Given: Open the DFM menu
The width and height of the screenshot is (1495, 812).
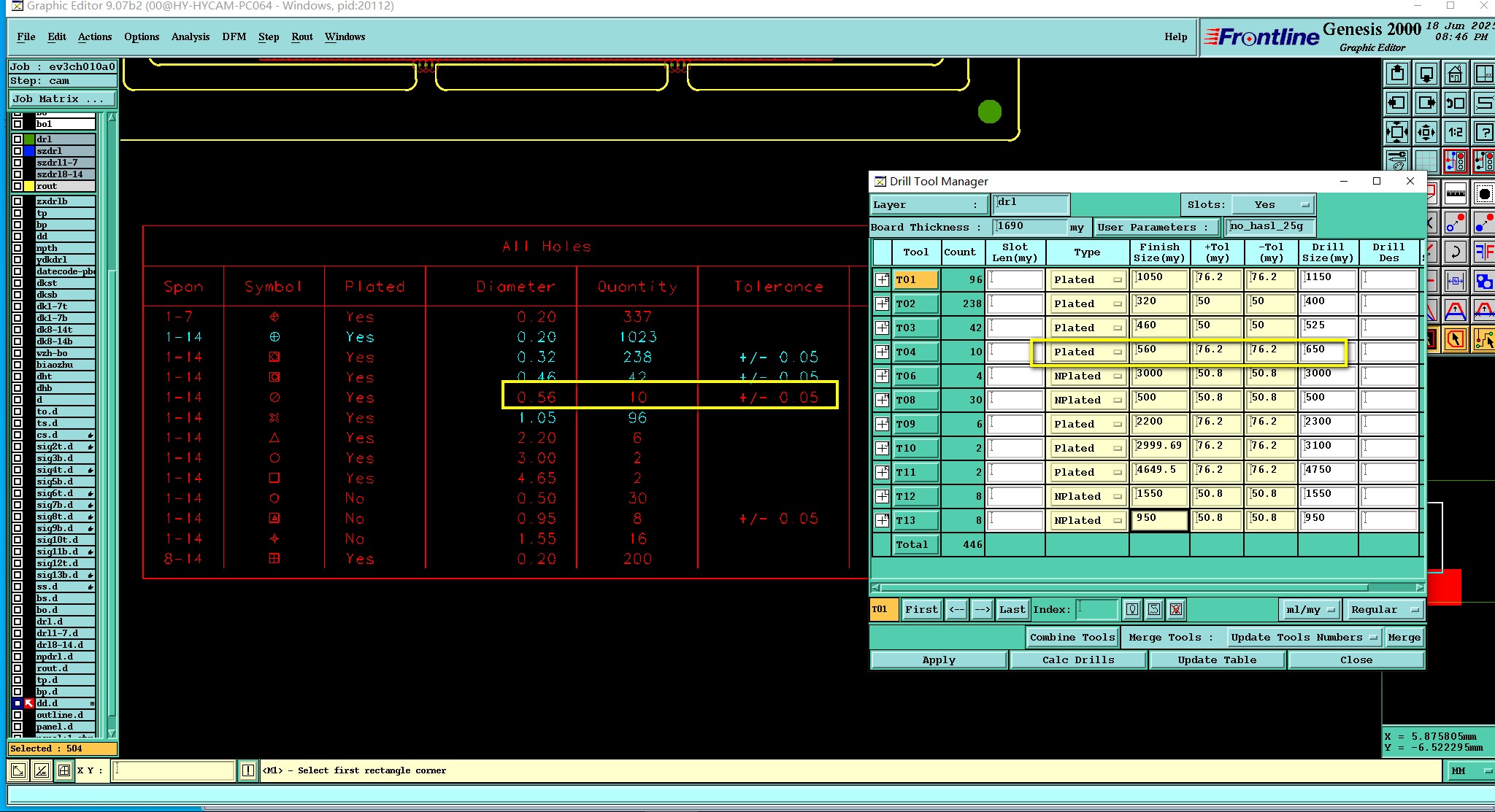Looking at the screenshot, I should tap(234, 36).
